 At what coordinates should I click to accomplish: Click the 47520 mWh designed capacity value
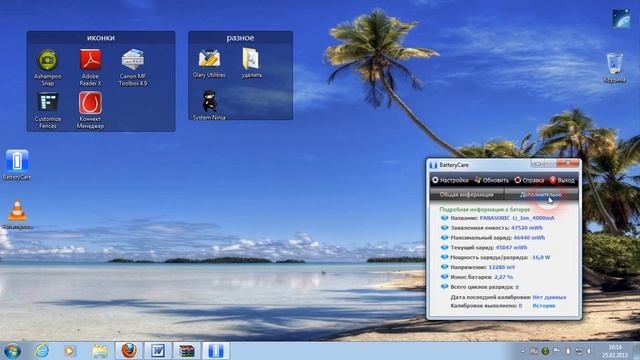[x=527, y=228]
